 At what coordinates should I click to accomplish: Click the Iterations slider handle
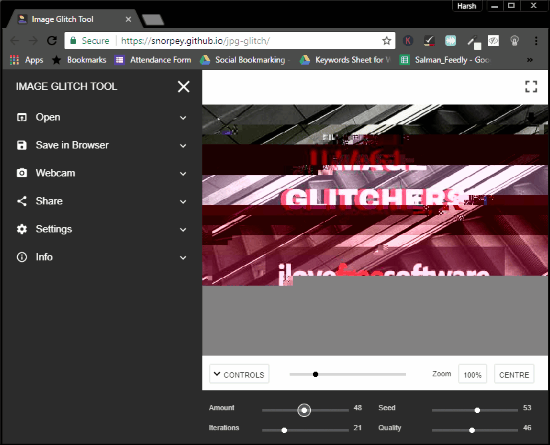[284, 430]
